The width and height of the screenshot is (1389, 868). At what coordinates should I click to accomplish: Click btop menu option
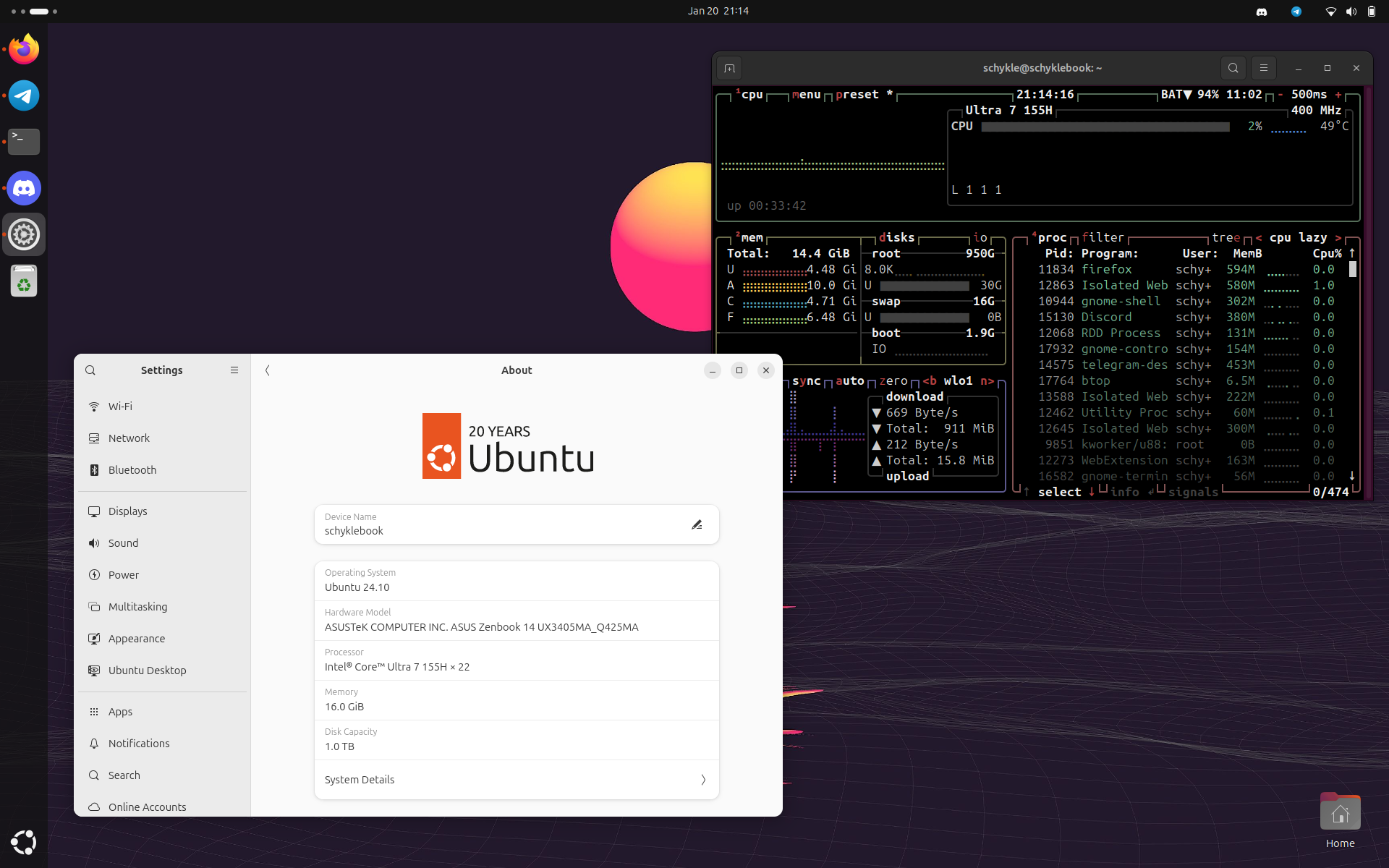(807, 95)
